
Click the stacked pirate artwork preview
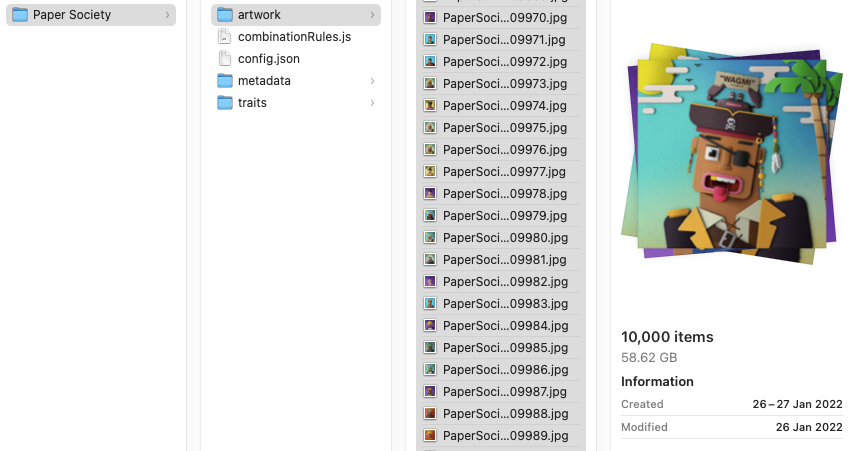[732, 154]
